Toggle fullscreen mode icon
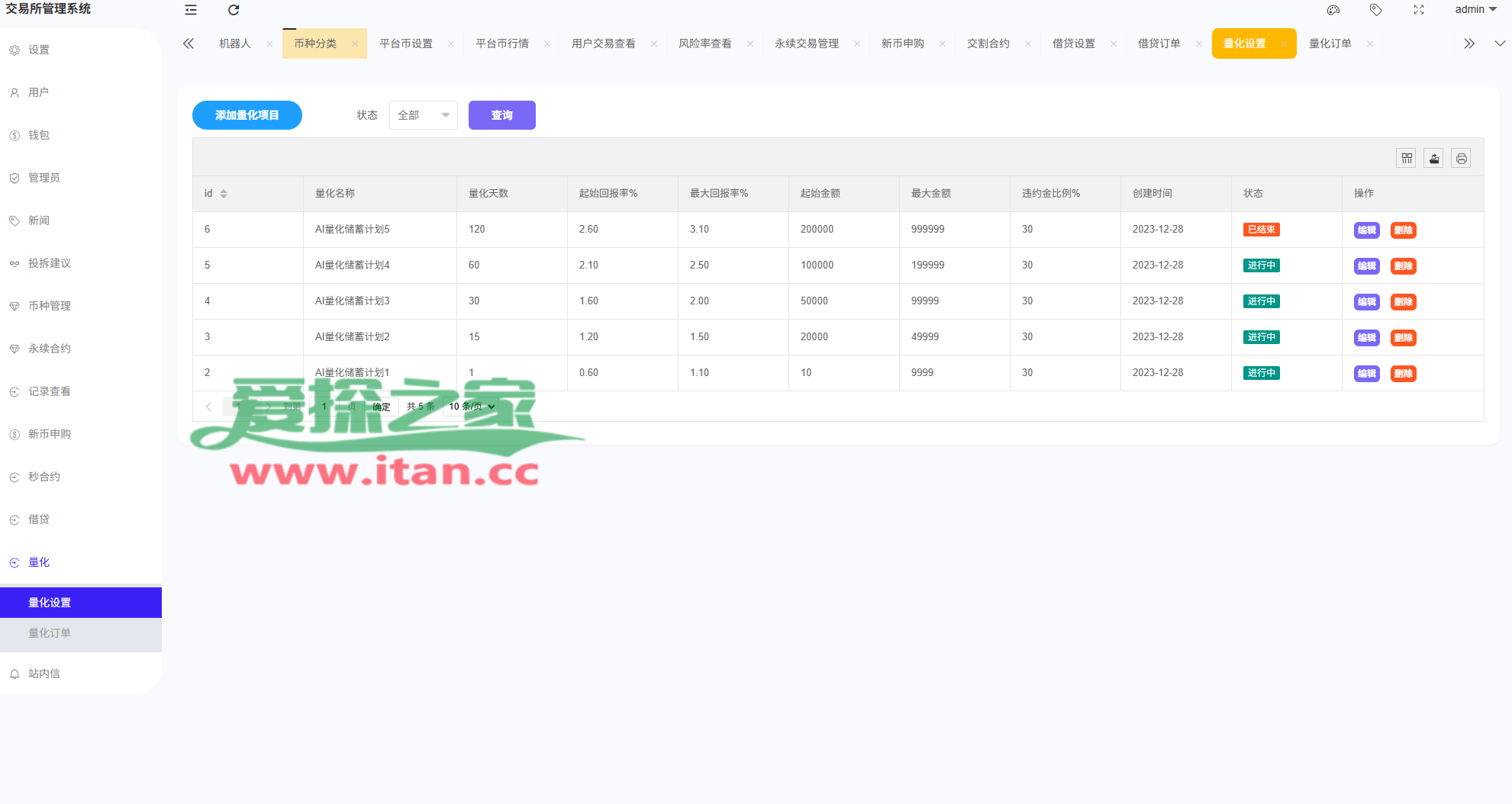This screenshot has width=1512, height=804. 1418,10
